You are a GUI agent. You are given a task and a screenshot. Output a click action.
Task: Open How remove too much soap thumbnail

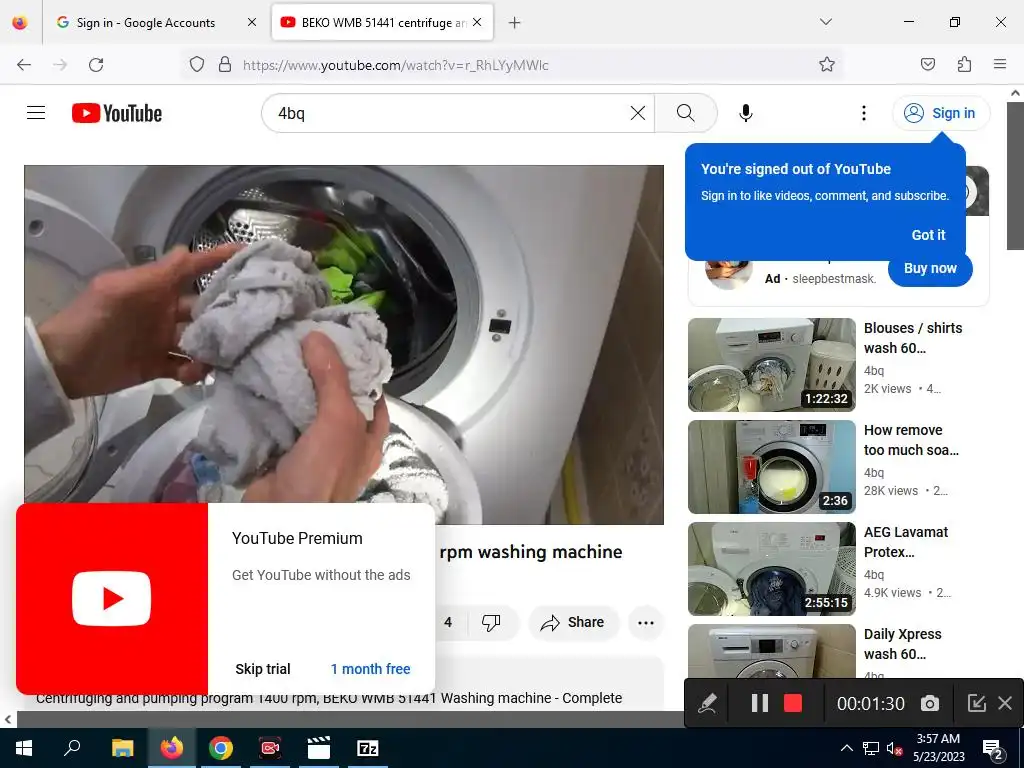tap(771, 466)
